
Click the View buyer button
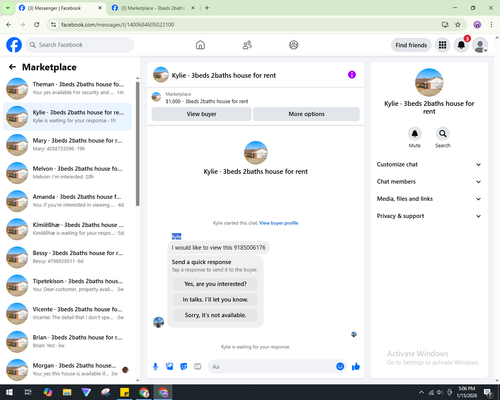click(x=201, y=114)
